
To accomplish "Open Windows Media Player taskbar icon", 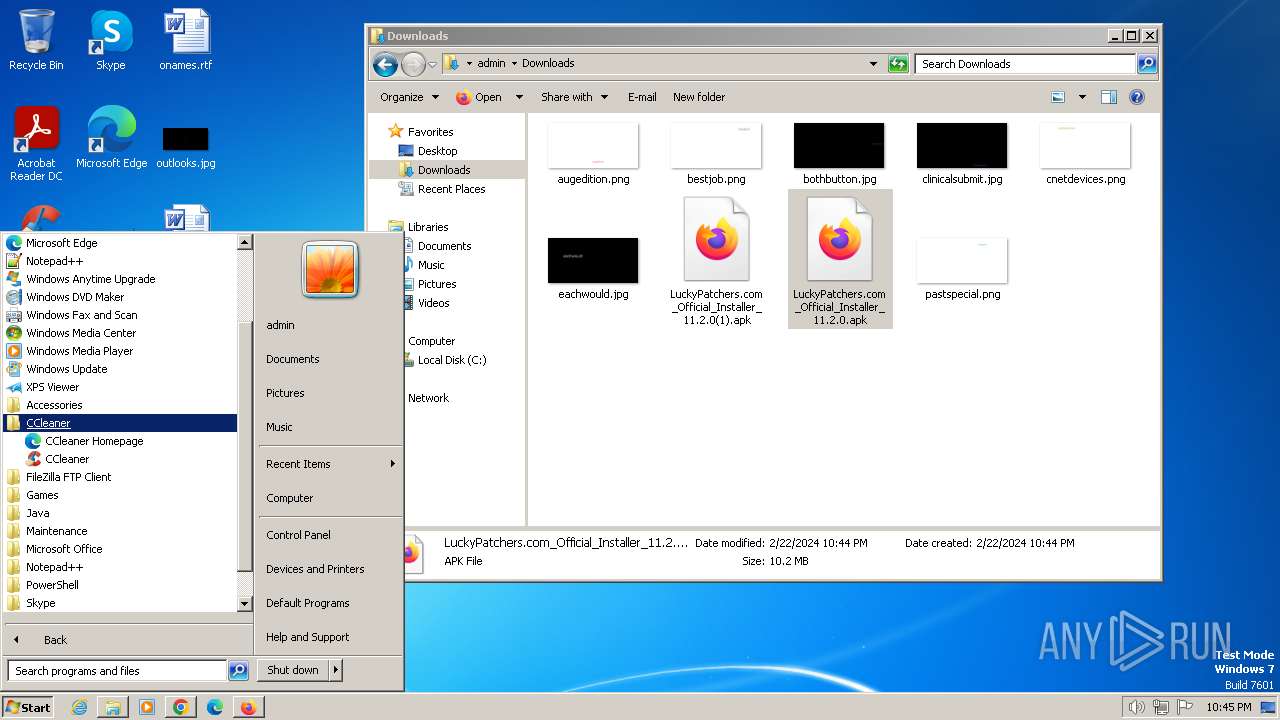I will point(147,707).
